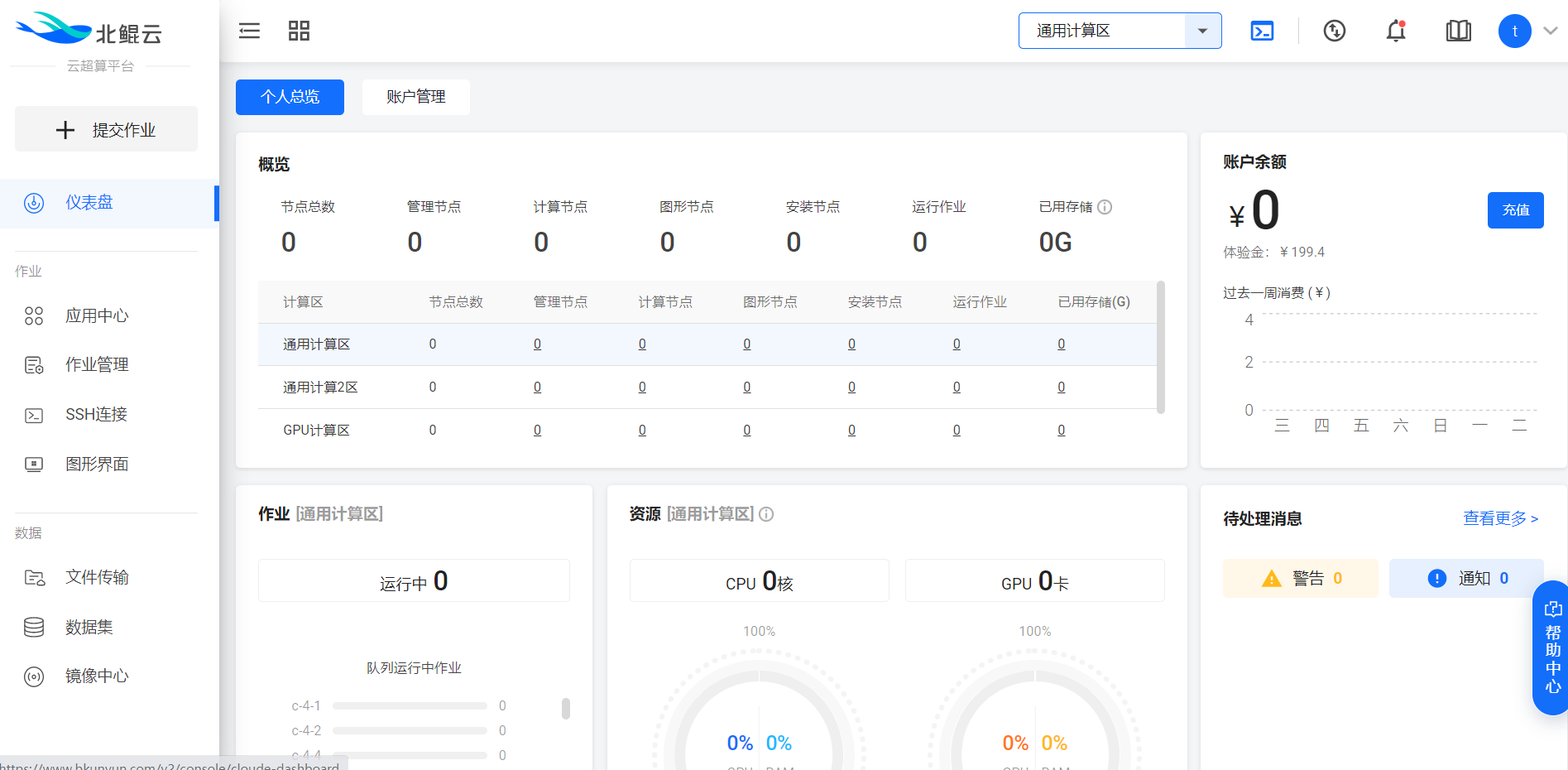Click 已用存储 value link in GPU计算区 row
This screenshot has height=770, width=1568.
[1061, 431]
